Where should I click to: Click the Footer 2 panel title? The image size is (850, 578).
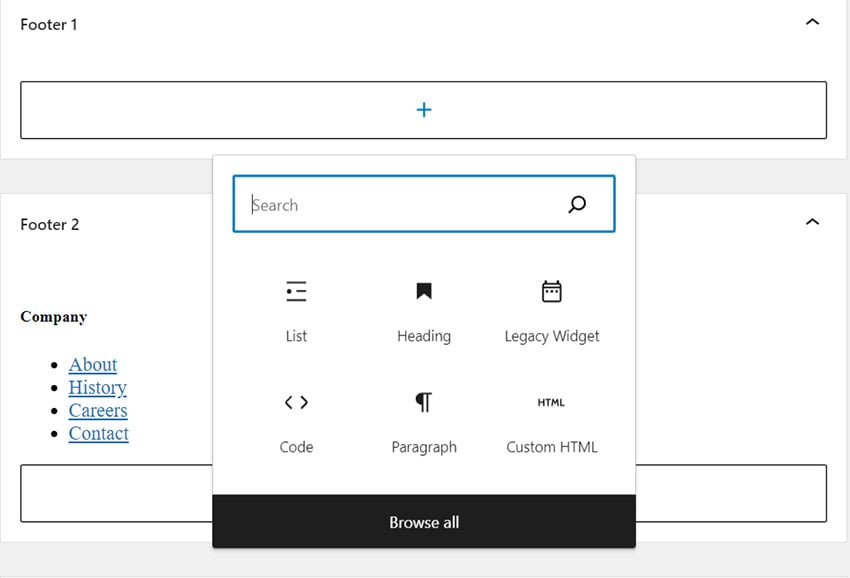click(50, 224)
